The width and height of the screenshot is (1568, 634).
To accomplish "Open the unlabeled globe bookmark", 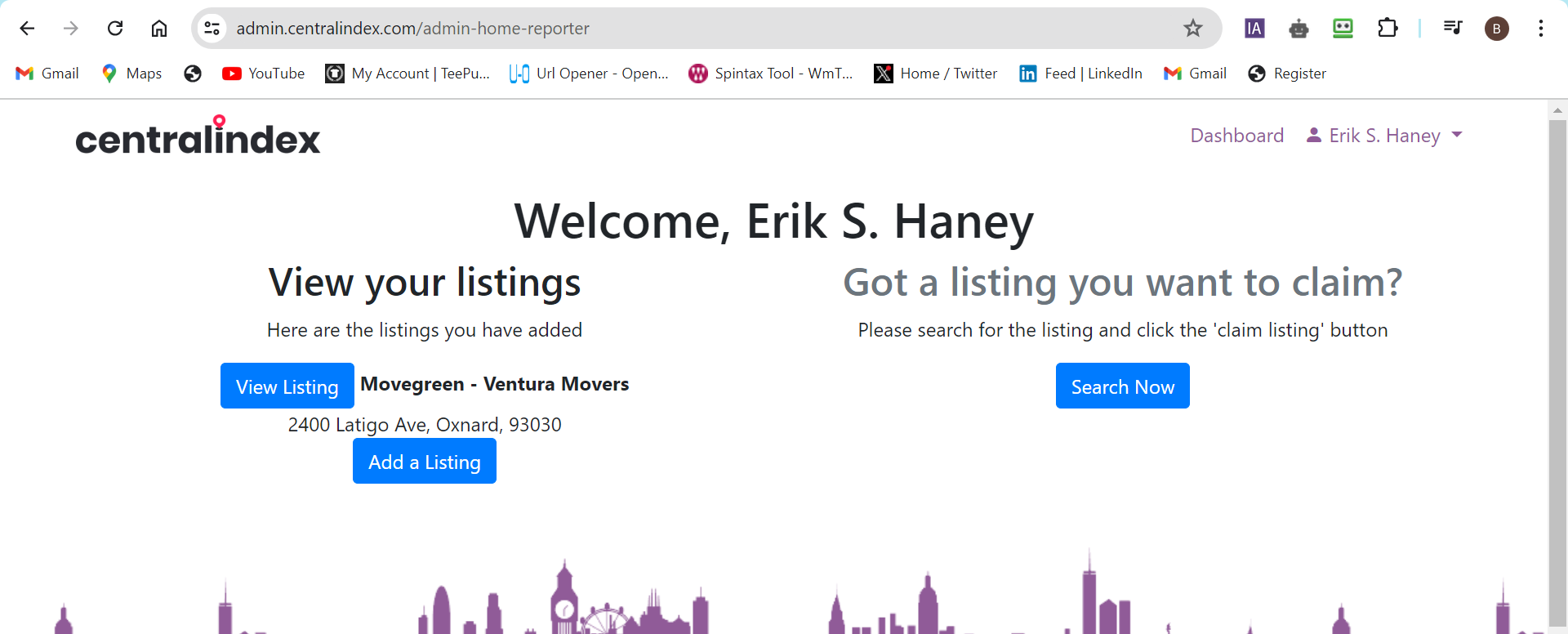I will [193, 74].
